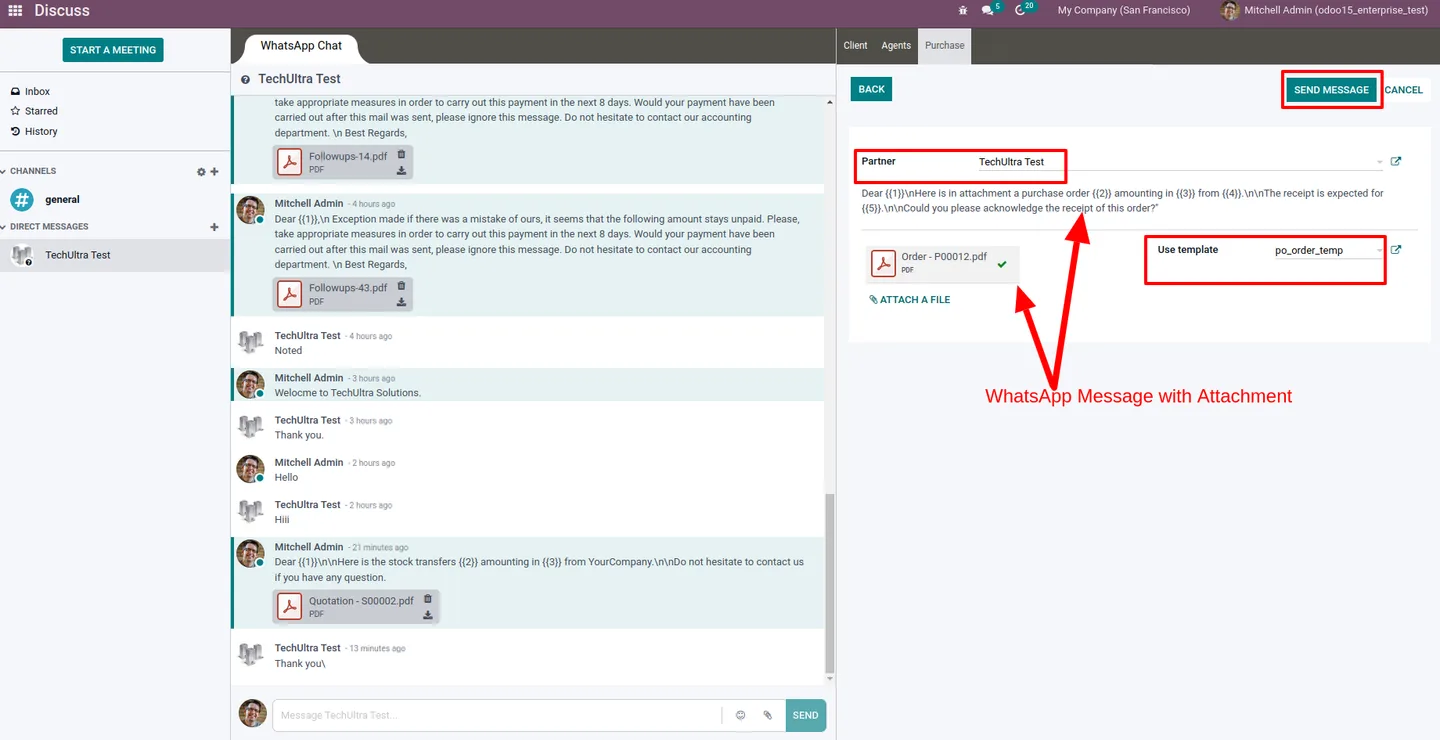Viewport: 1440px width, 740px height.
Task: Switch to the Purchase tab
Action: [x=945, y=46]
